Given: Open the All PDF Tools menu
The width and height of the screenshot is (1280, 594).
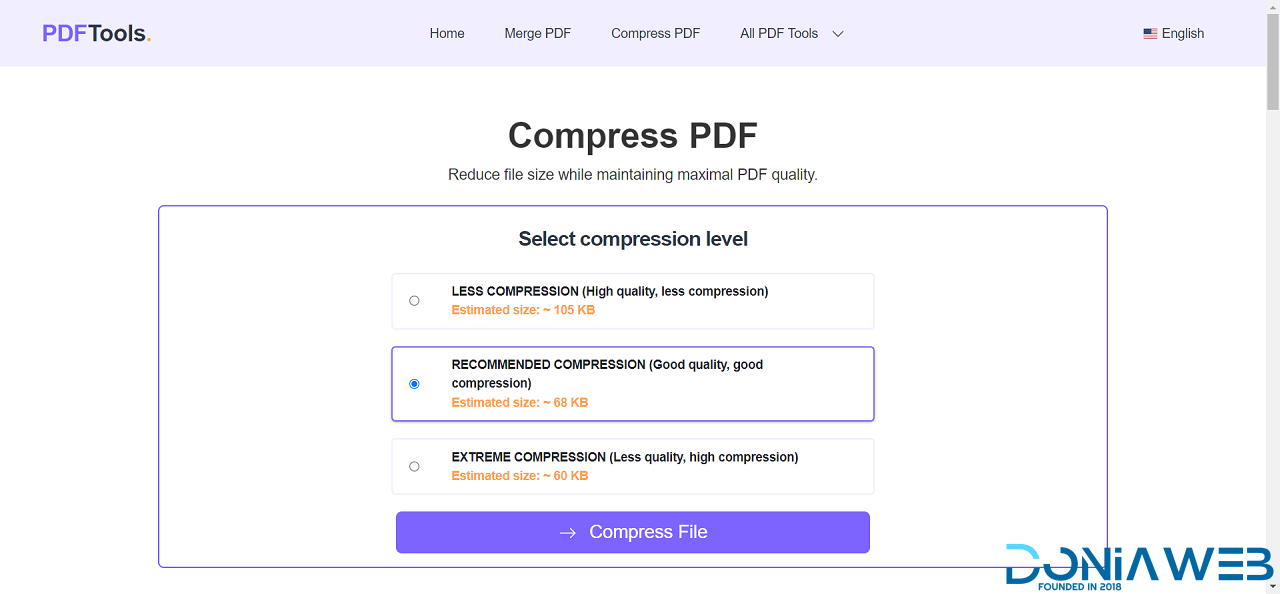Looking at the screenshot, I should coord(779,33).
